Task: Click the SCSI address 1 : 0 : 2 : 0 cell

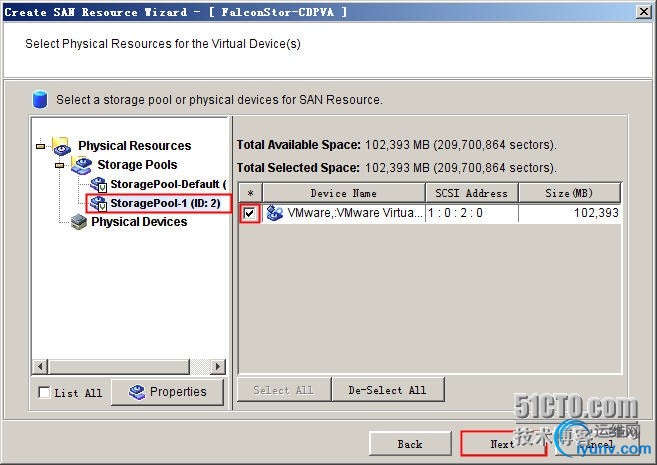Action: pos(472,213)
